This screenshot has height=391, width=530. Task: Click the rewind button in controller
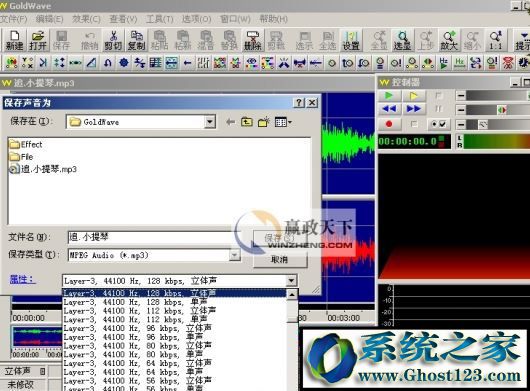[x=389, y=109]
